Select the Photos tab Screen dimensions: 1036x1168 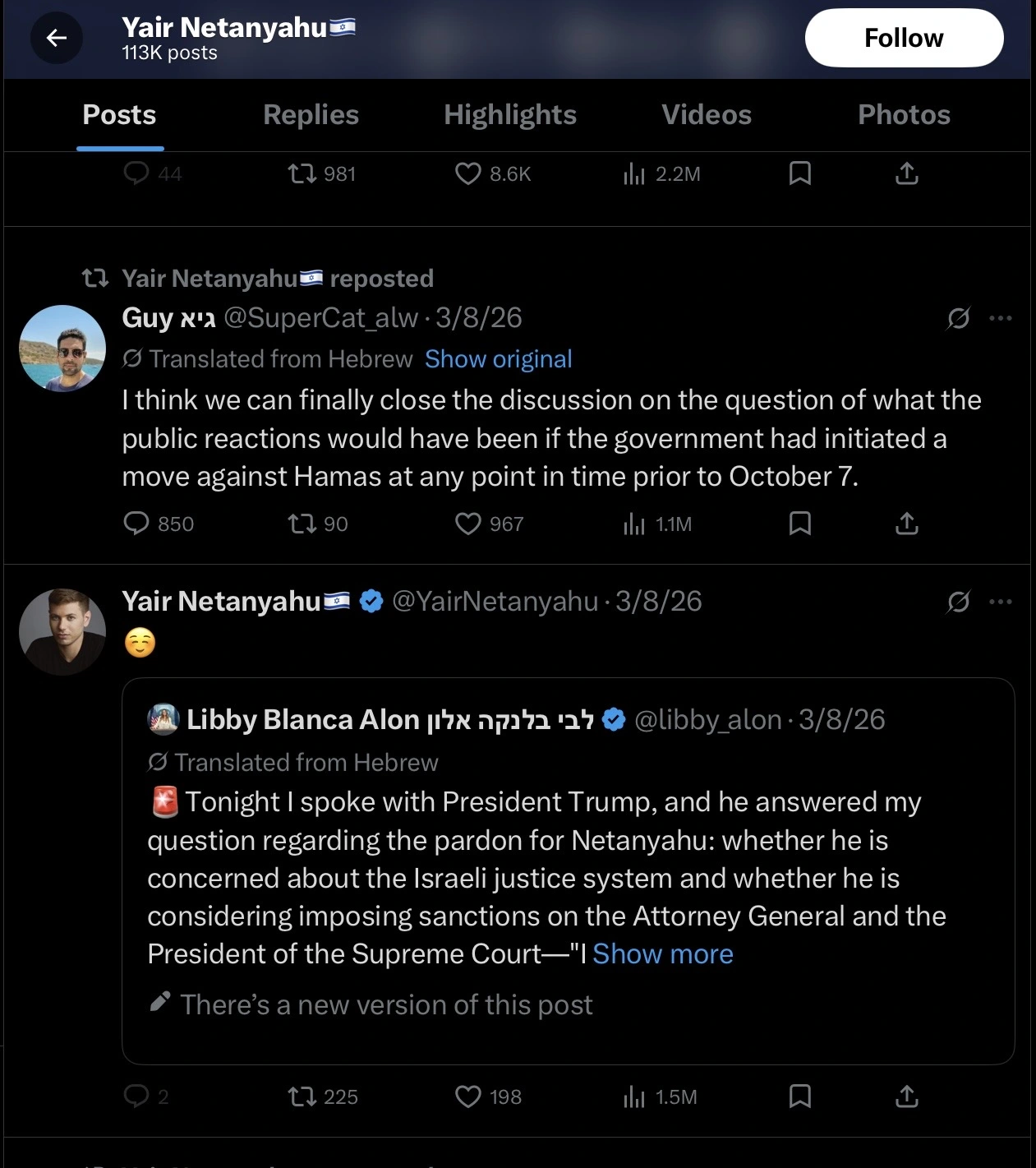904,115
